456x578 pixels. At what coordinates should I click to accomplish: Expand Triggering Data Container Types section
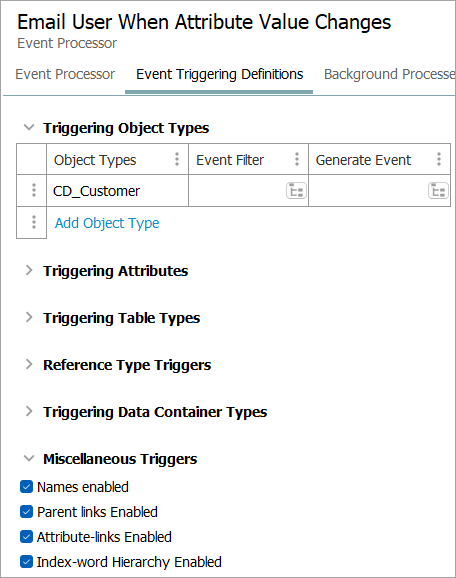click(29, 411)
